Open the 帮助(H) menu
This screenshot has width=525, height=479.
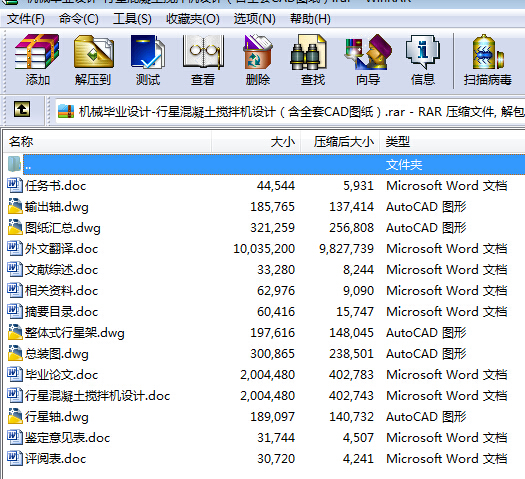pos(310,19)
